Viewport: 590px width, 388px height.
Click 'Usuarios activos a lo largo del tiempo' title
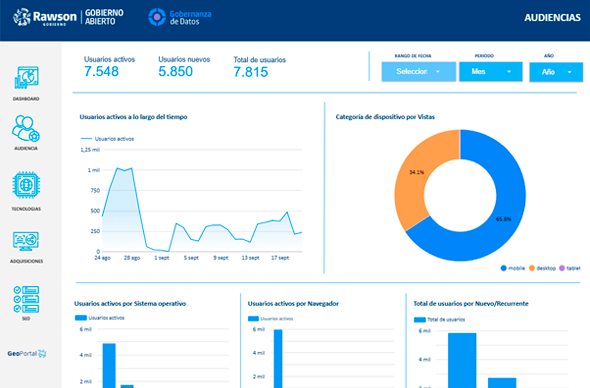(133, 117)
